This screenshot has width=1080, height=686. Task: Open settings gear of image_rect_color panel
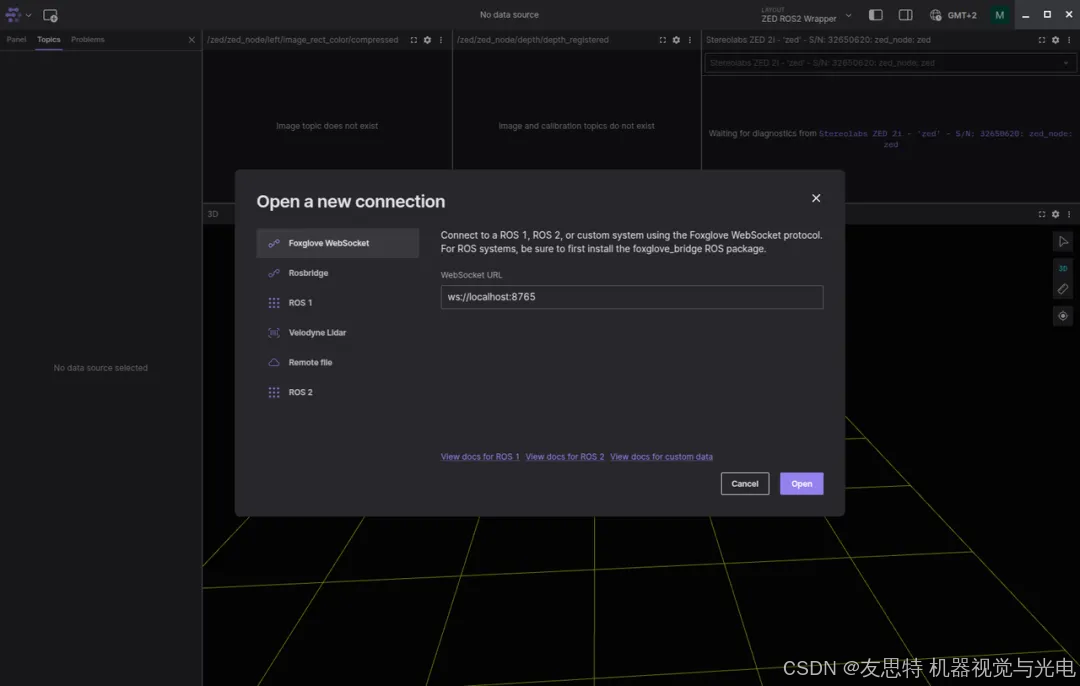[x=427, y=40]
